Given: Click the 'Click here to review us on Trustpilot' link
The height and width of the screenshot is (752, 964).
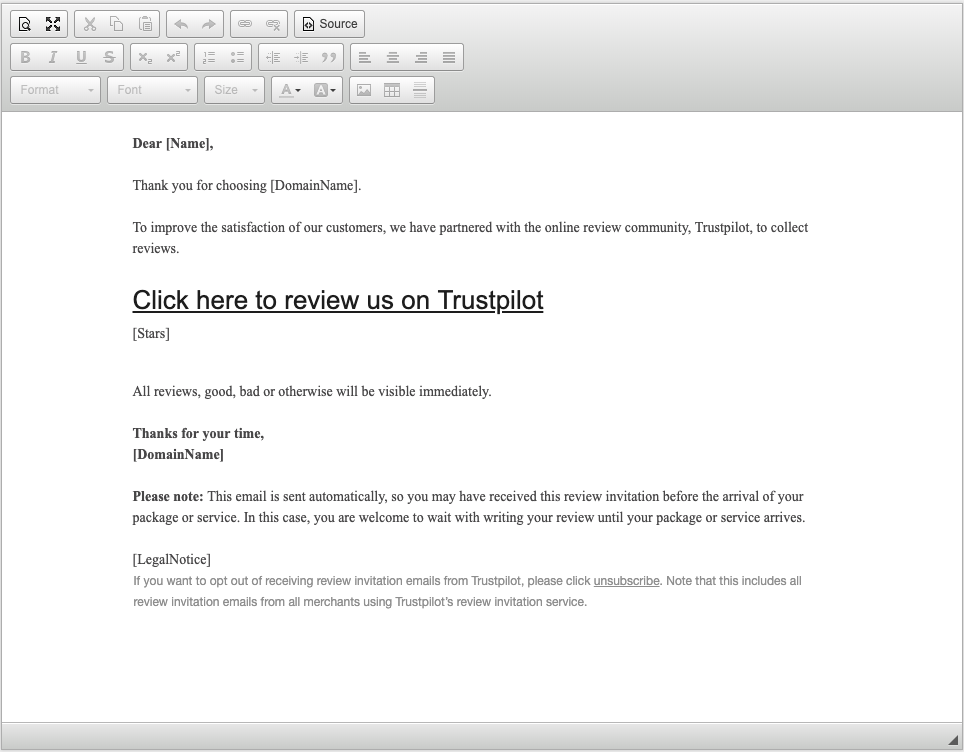Looking at the screenshot, I should click(x=338, y=300).
